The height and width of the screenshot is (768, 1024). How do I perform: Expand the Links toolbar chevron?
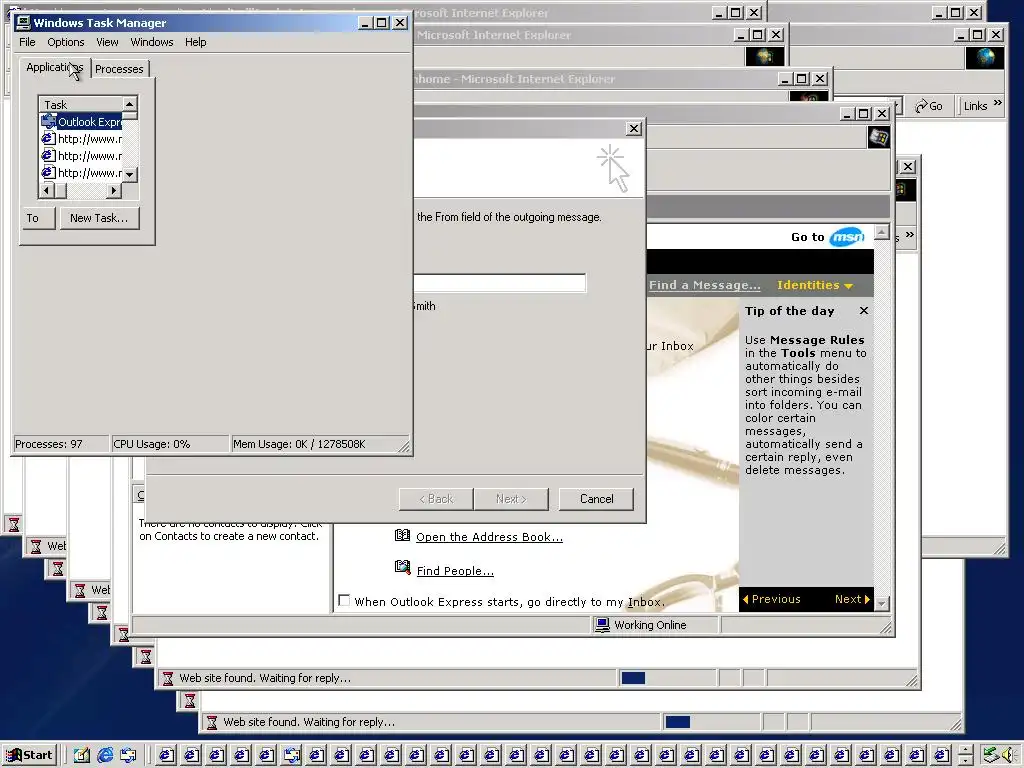[x=997, y=103]
